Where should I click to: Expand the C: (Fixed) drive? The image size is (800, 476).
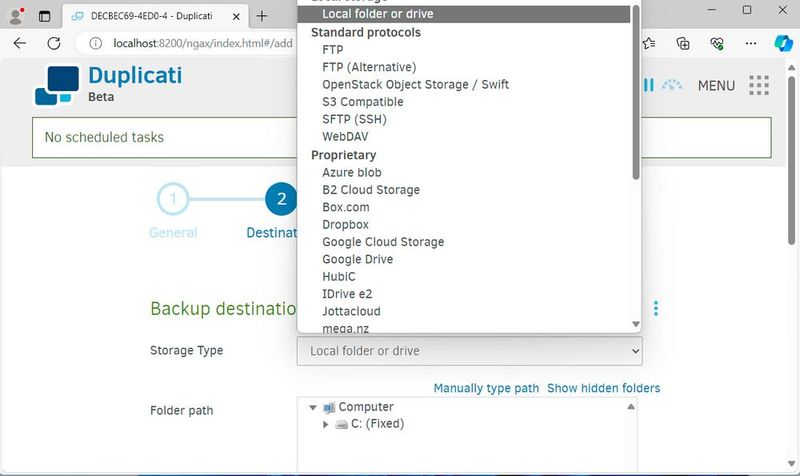326,424
